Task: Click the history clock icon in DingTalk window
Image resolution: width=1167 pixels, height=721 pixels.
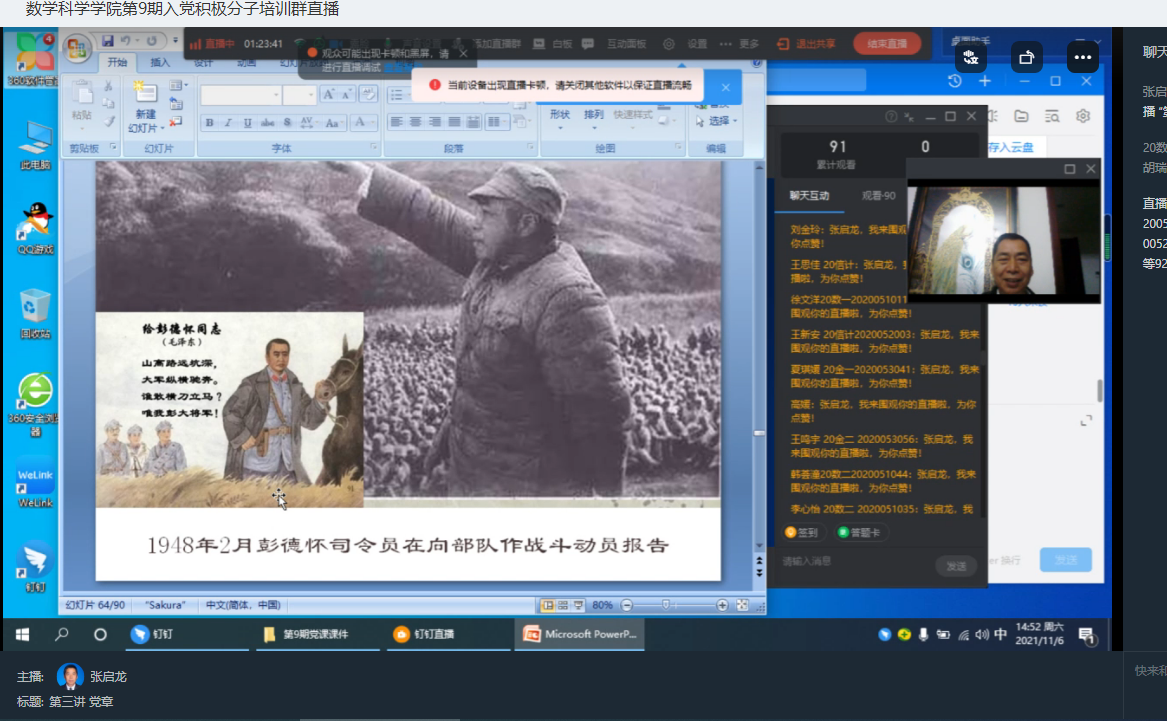Action: (955, 81)
